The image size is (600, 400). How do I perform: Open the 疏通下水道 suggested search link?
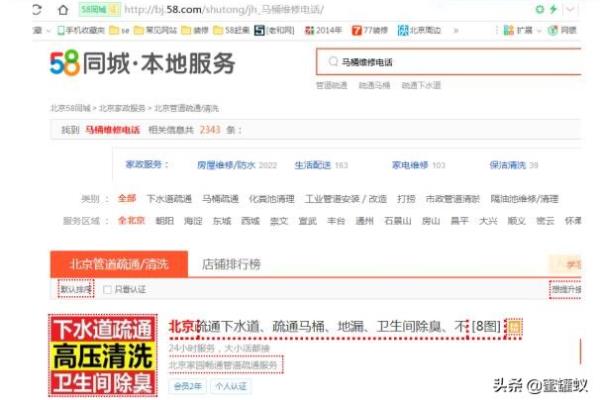tap(421, 85)
